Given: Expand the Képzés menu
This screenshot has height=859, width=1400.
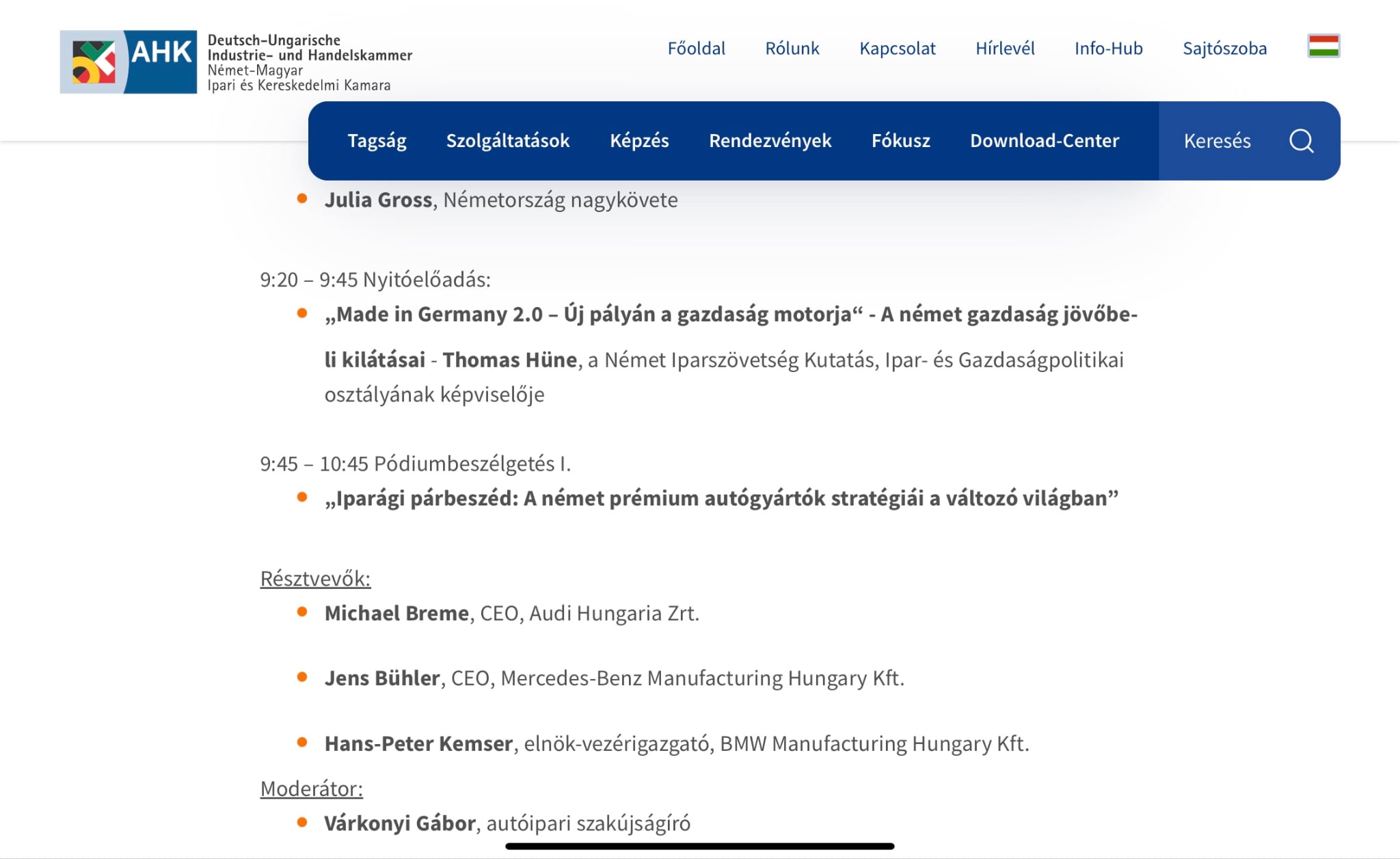Looking at the screenshot, I should (x=639, y=141).
